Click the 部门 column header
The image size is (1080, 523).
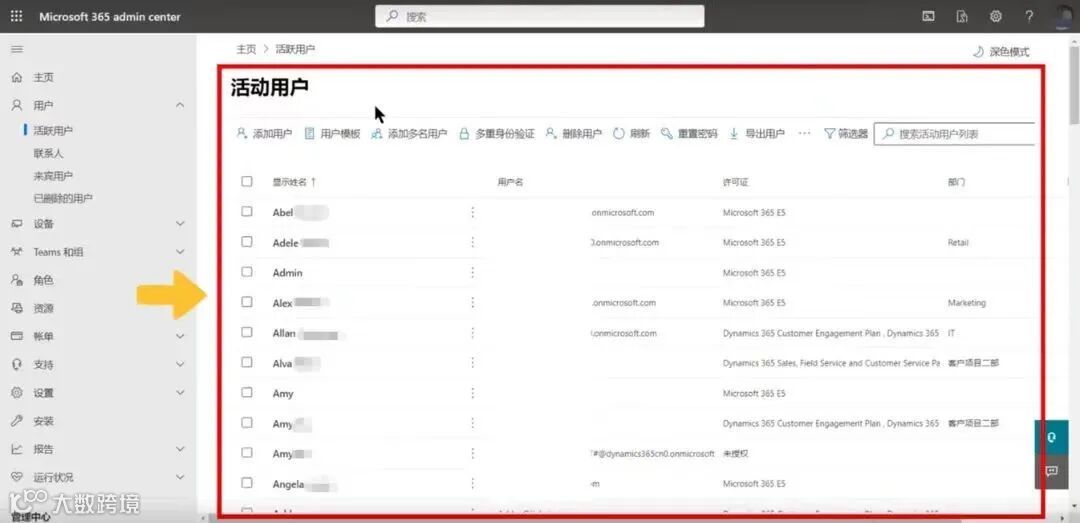tap(956, 182)
